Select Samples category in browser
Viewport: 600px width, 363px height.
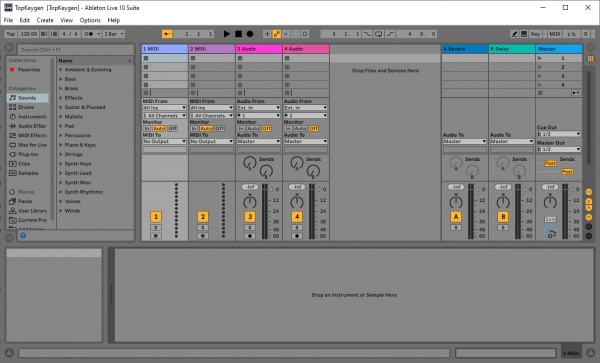click(x=28, y=173)
